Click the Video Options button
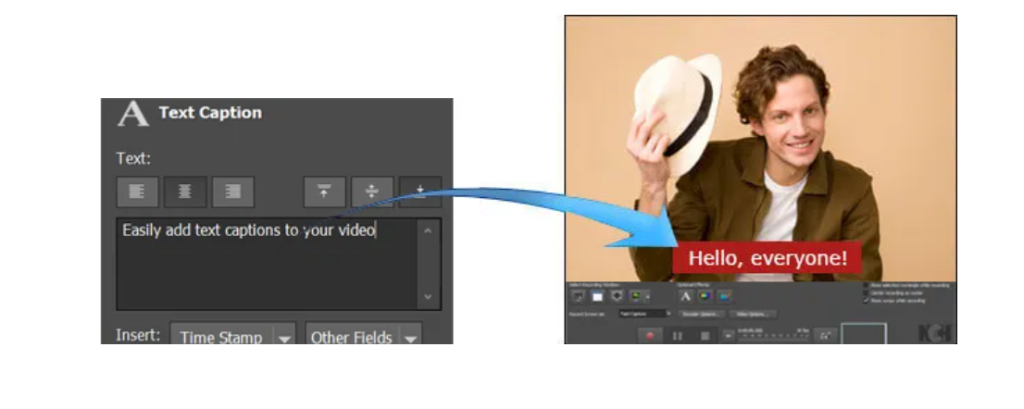The height and width of the screenshot is (409, 1024). coord(753,314)
